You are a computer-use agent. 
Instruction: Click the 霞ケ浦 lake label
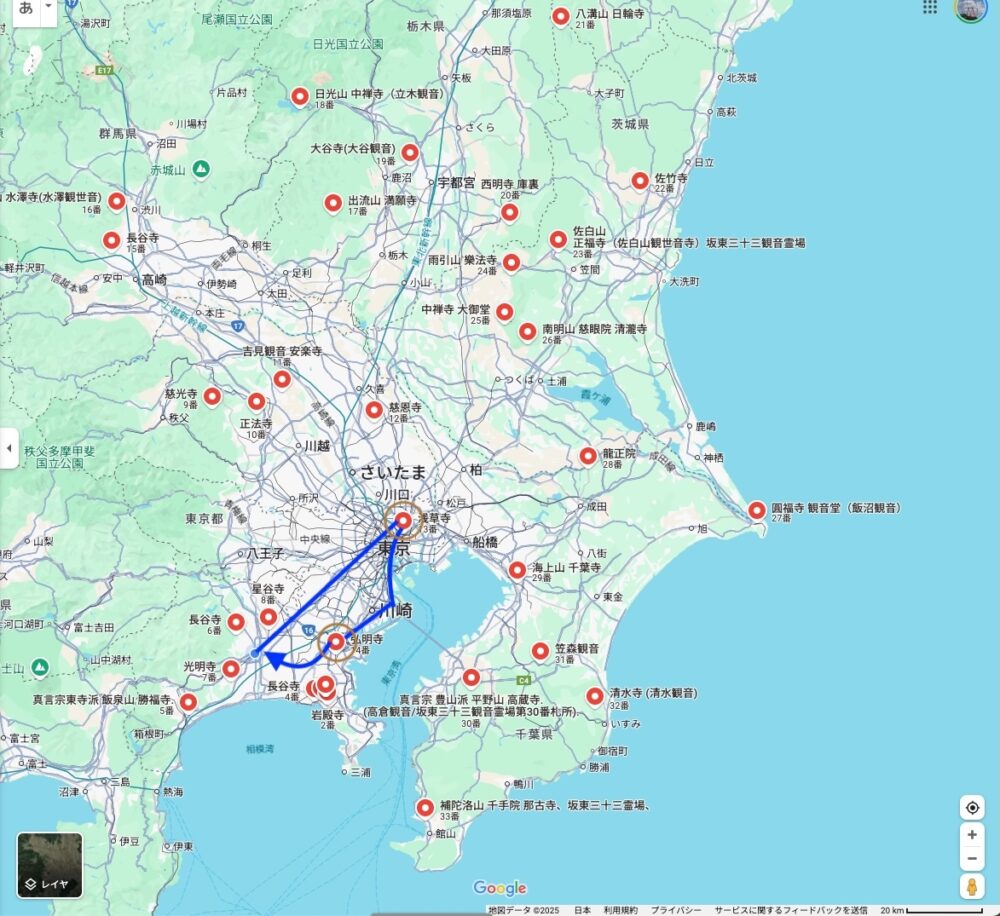595,397
